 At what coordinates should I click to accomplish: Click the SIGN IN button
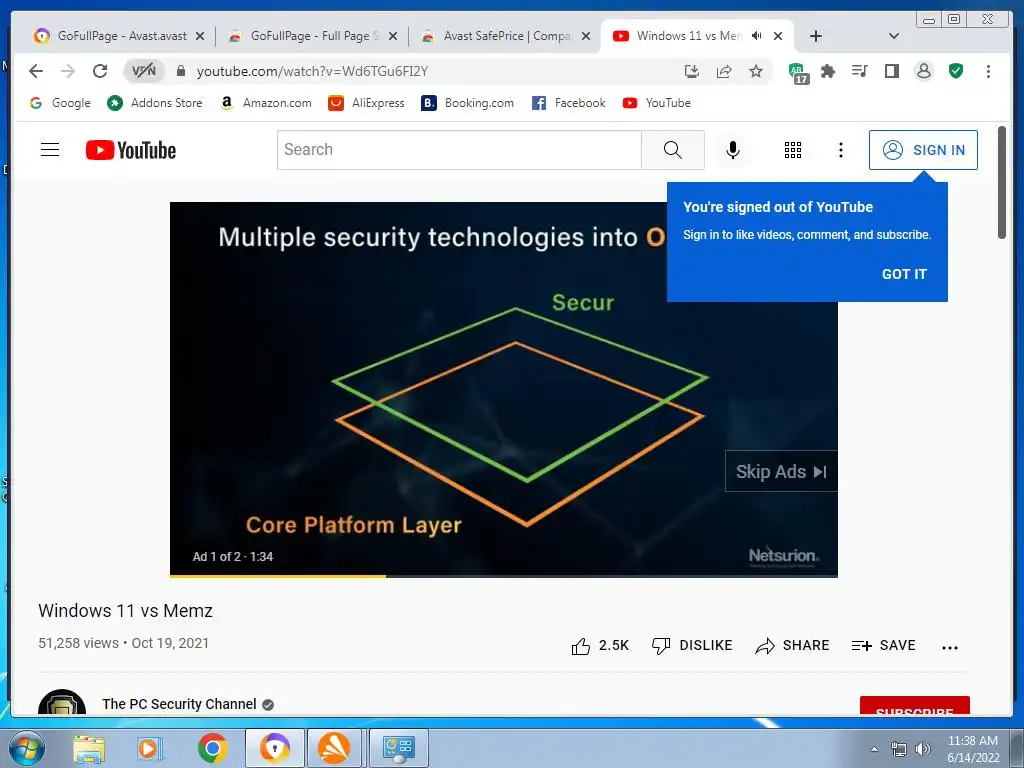point(923,150)
